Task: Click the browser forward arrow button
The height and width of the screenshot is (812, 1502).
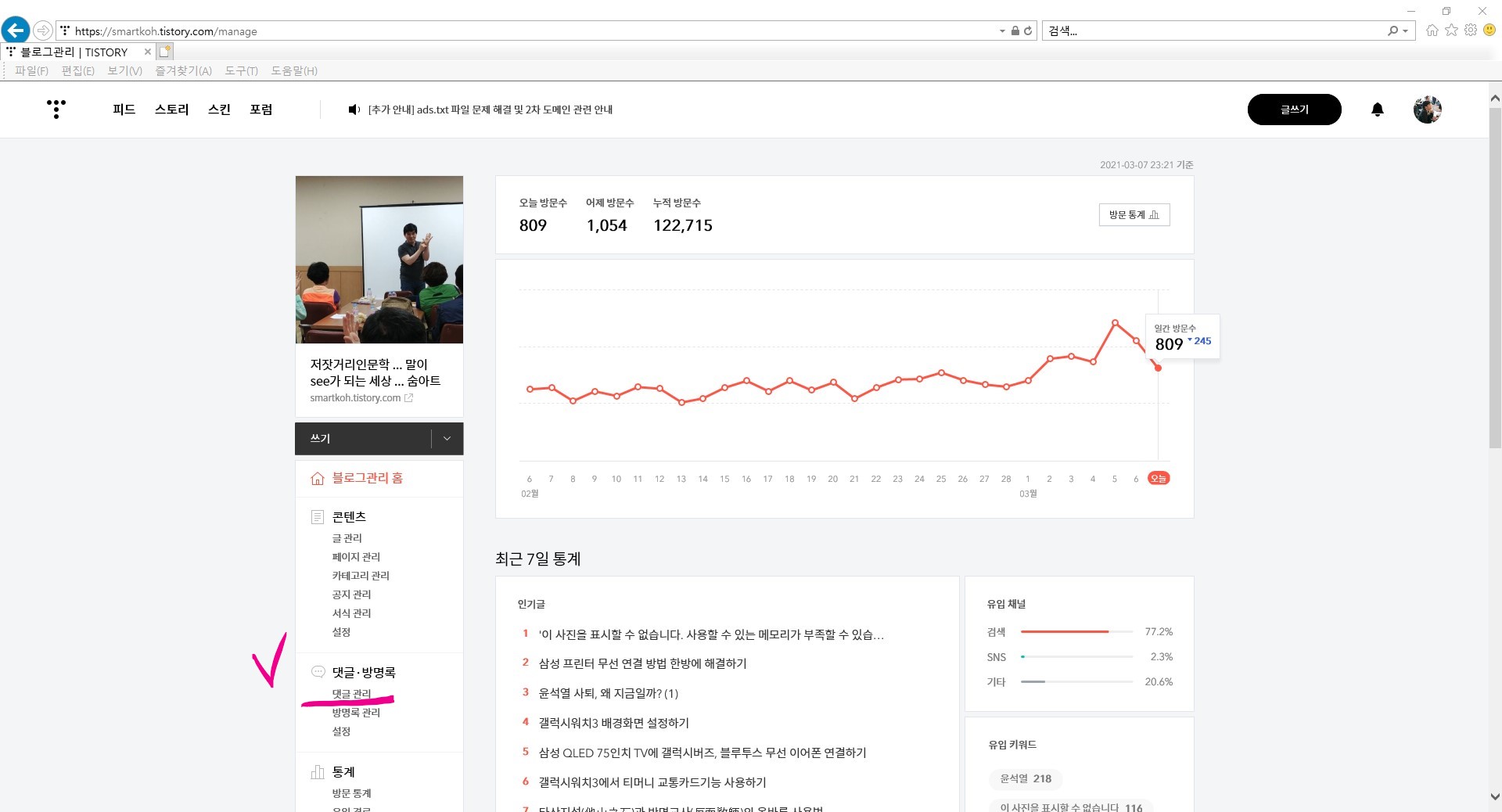Action: (x=43, y=31)
